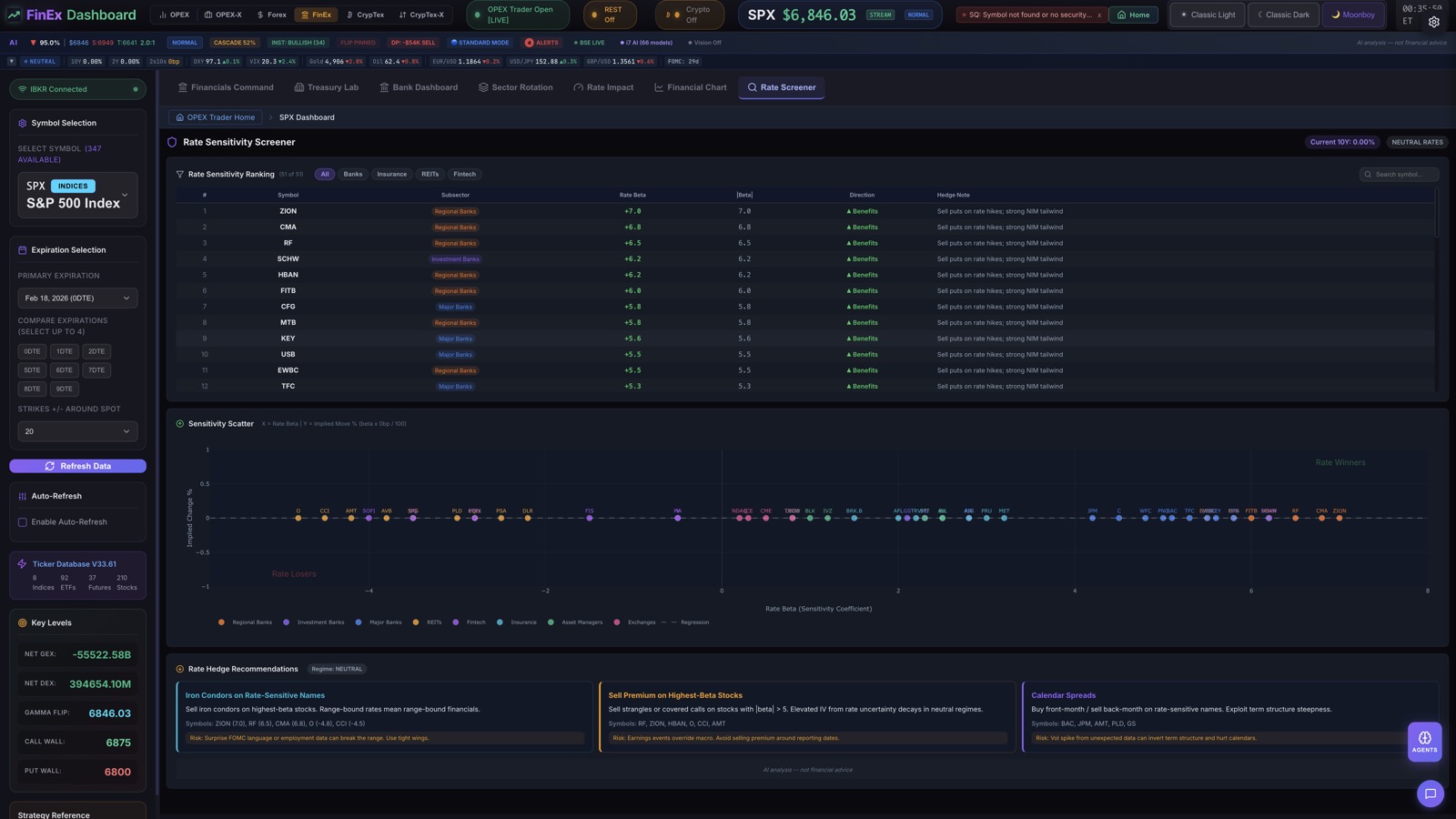This screenshot has width=1456, height=819.
Task: Toggle REST Off in the header
Action: click(610, 15)
